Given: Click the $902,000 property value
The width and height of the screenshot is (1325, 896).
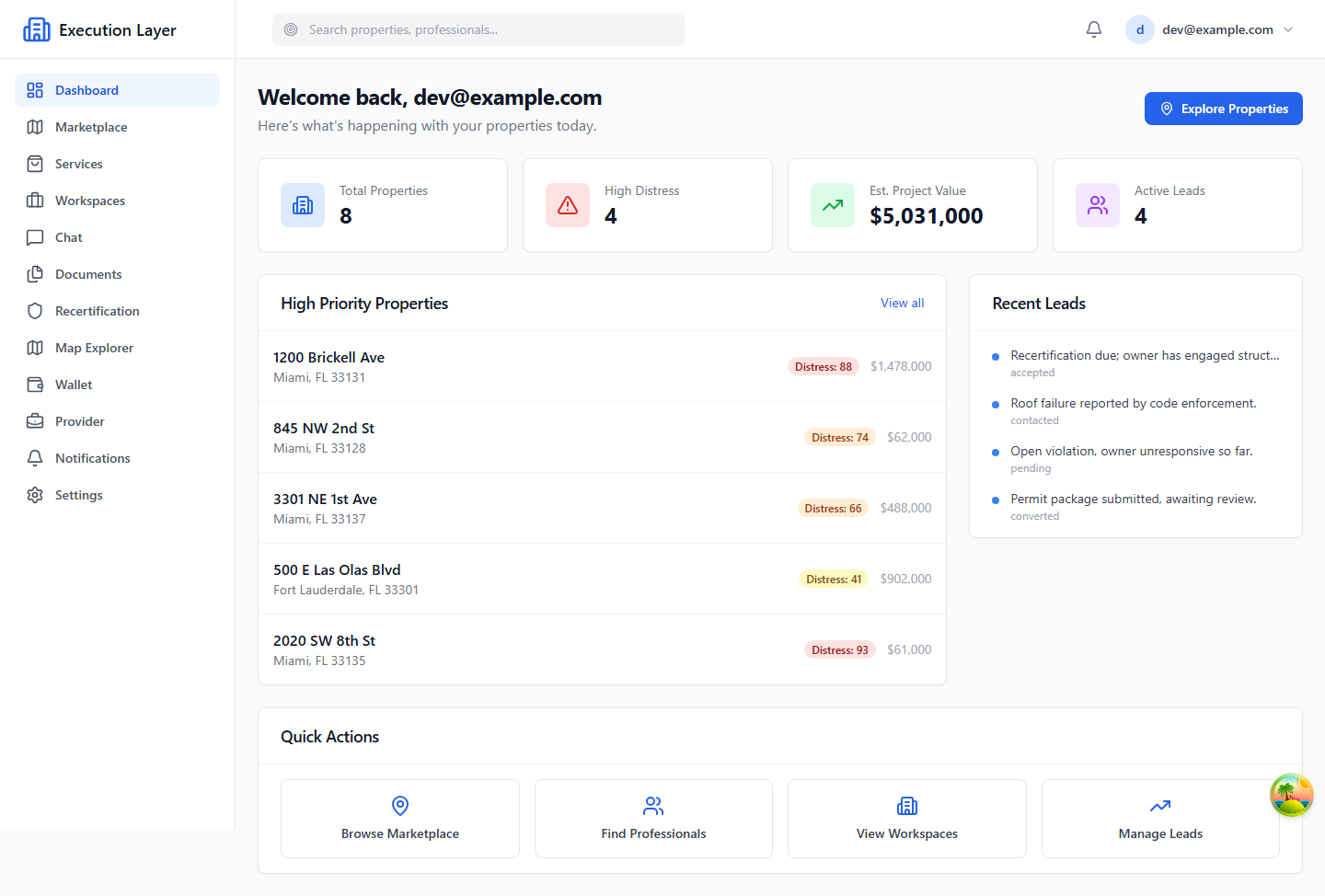Looking at the screenshot, I should pyautogui.click(x=905, y=579).
